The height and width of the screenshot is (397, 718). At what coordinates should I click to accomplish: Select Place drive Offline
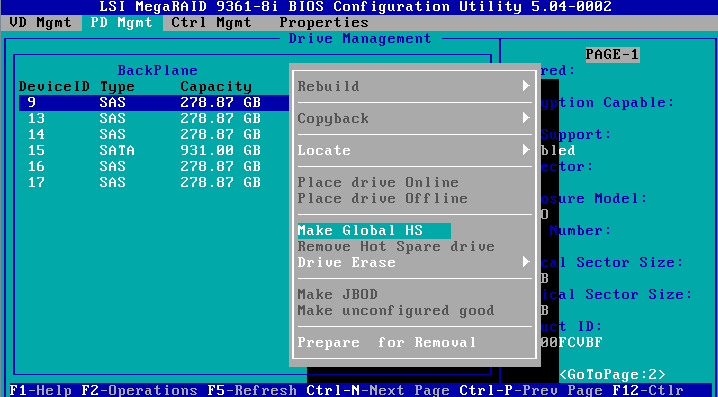pyautogui.click(x=383, y=198)
